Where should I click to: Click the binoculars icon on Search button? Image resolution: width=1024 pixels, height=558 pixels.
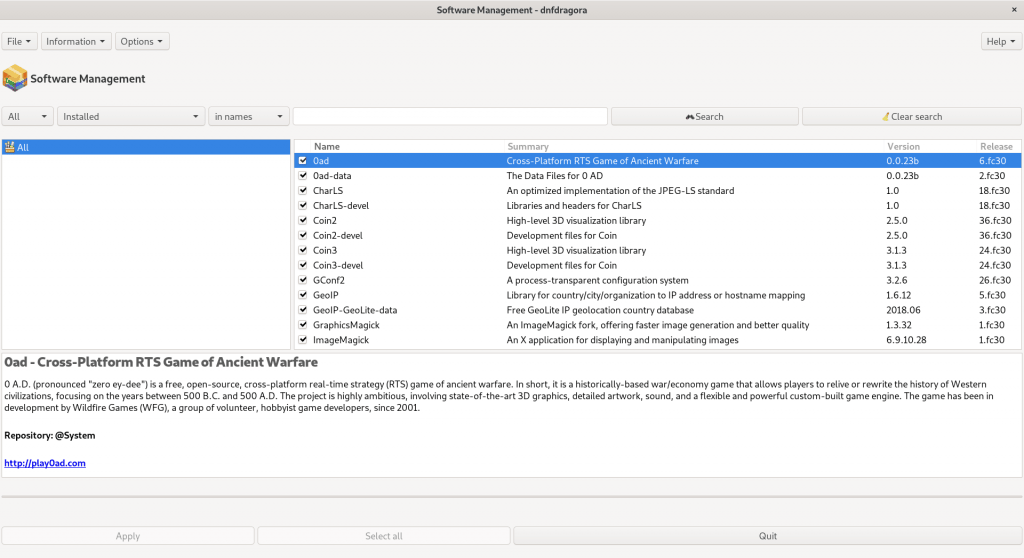pos(689,117)
